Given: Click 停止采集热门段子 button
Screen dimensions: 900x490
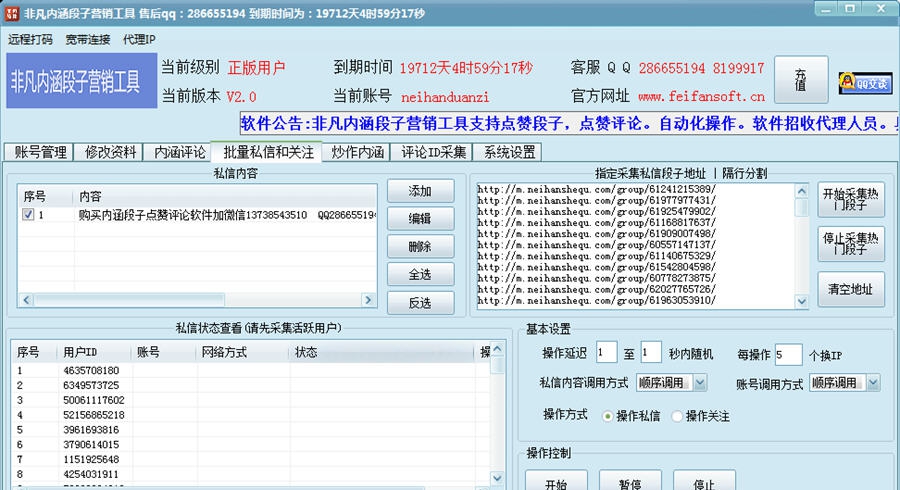Looking at the screenshot, I should click(851, 244).
